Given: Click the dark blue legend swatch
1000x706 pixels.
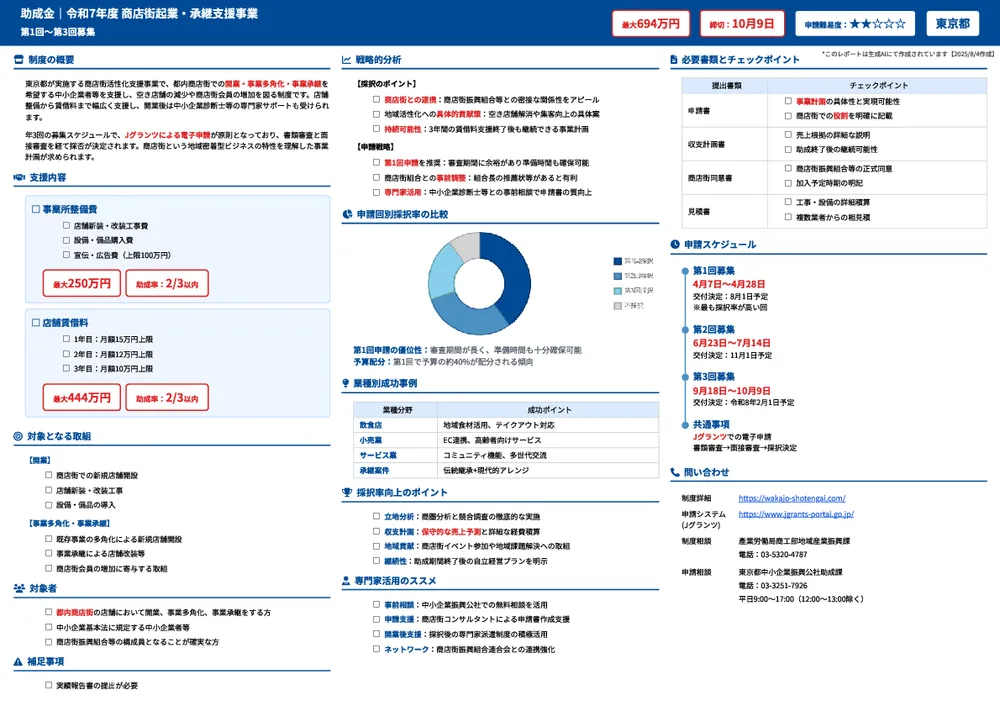Looking at the screenshot, I should [x=617, y=261].
